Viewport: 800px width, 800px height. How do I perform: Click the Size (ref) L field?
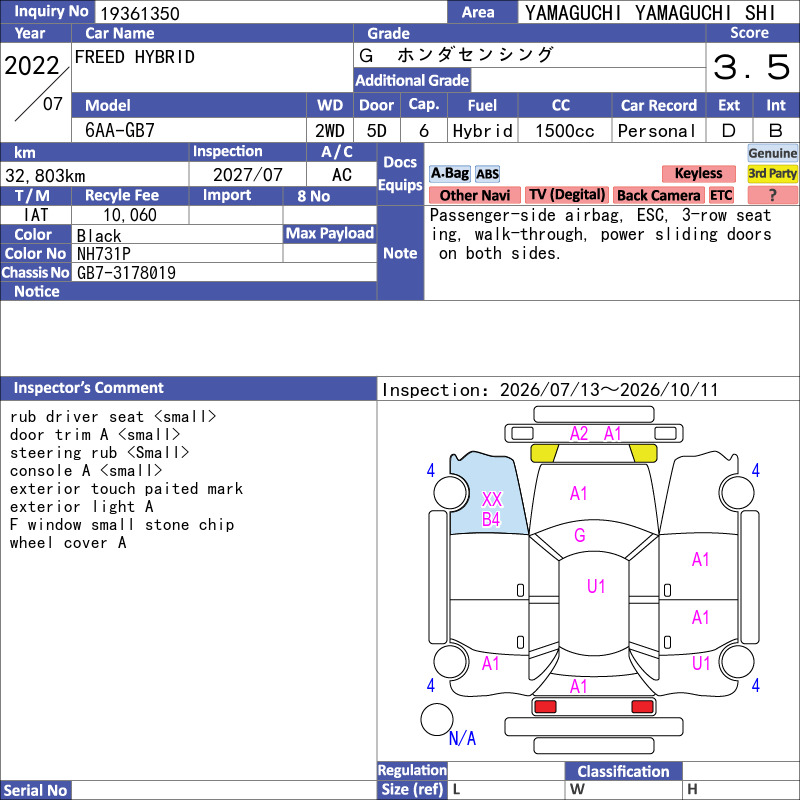(506, 789)
